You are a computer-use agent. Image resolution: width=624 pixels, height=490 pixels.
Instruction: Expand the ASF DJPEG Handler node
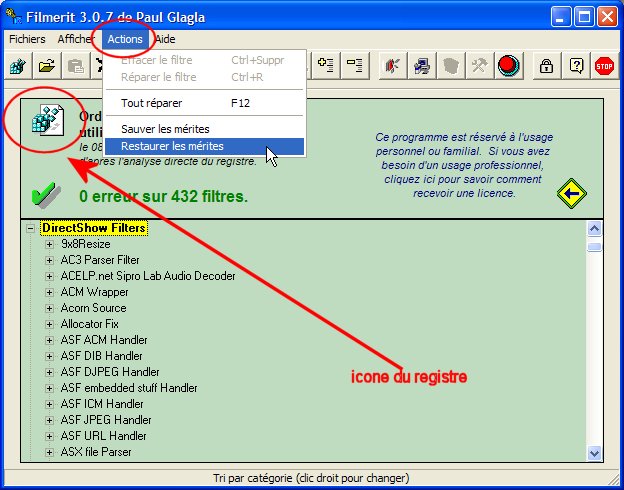coord(49,372)
